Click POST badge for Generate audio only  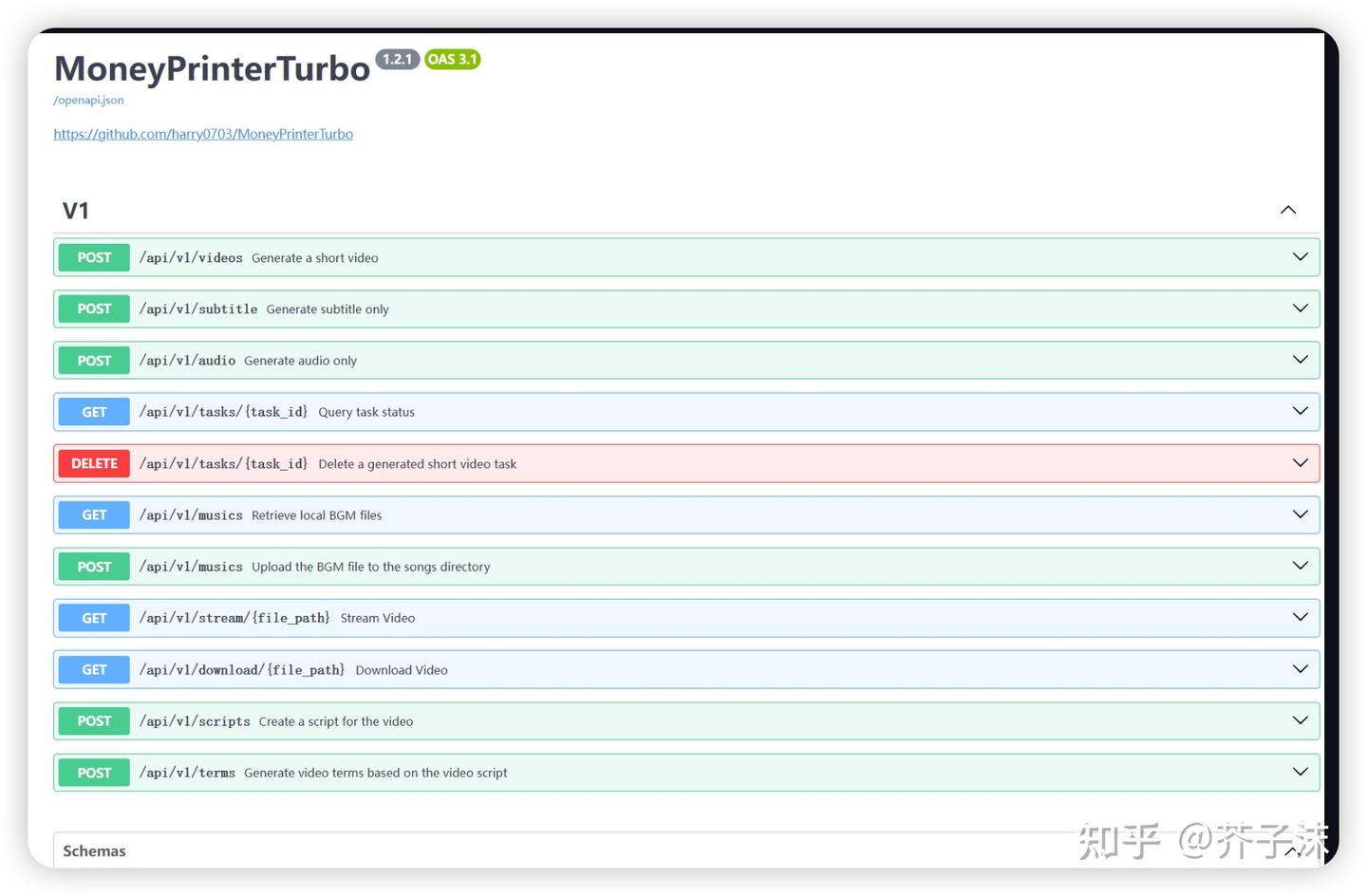pos(94,361)
